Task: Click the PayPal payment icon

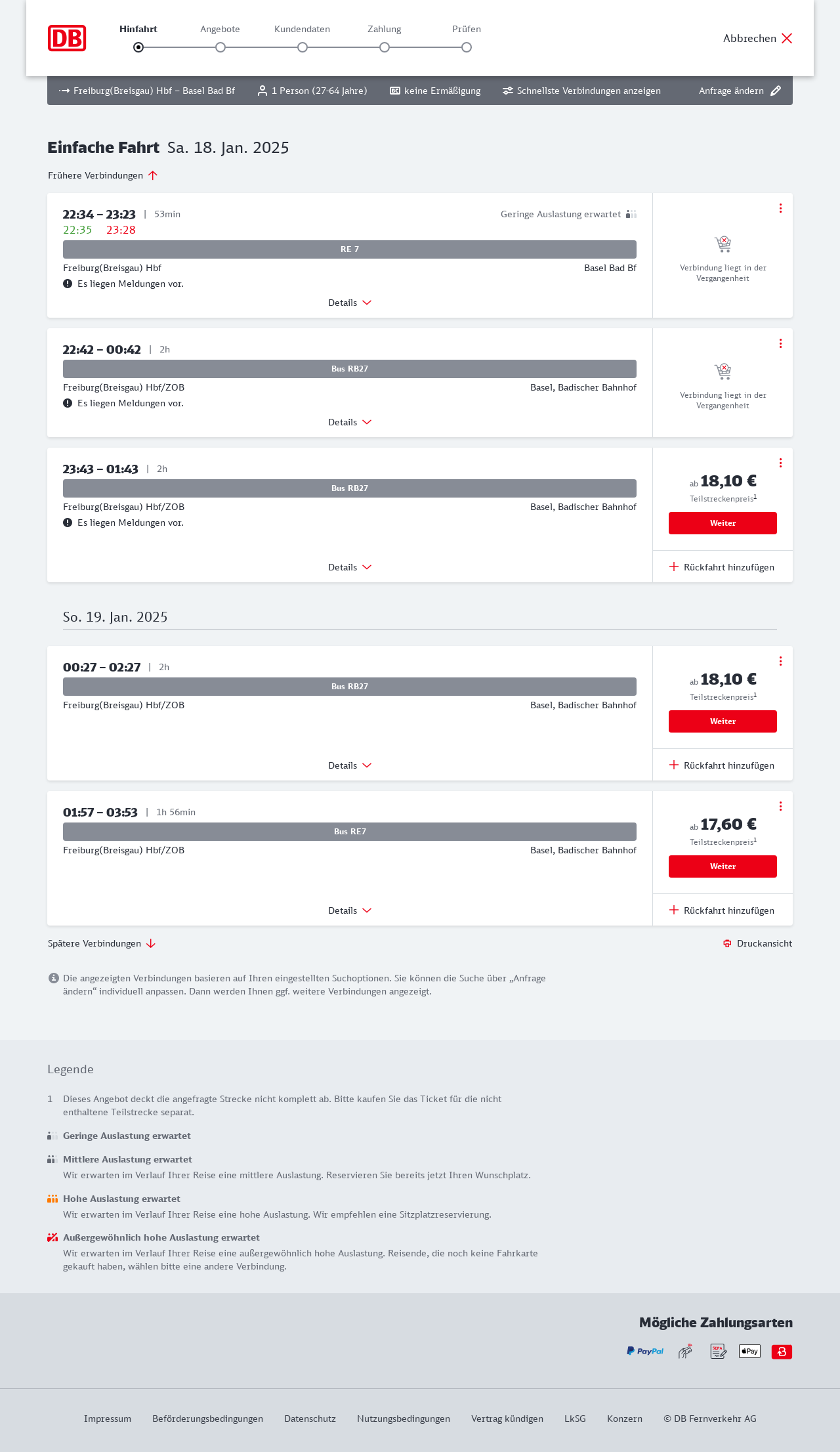Action: (645, 1351)
